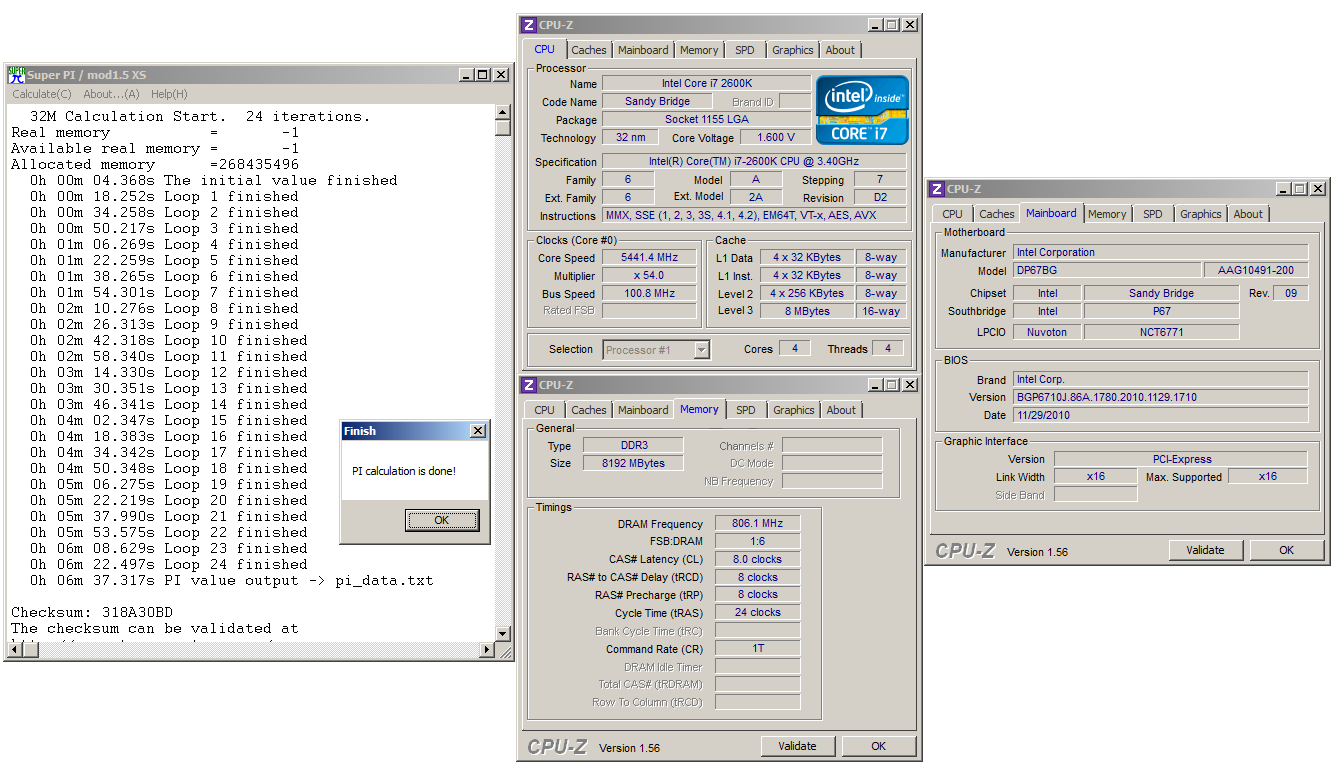
Task: Click the Loop 24 finished line
Action: [168, 565]
